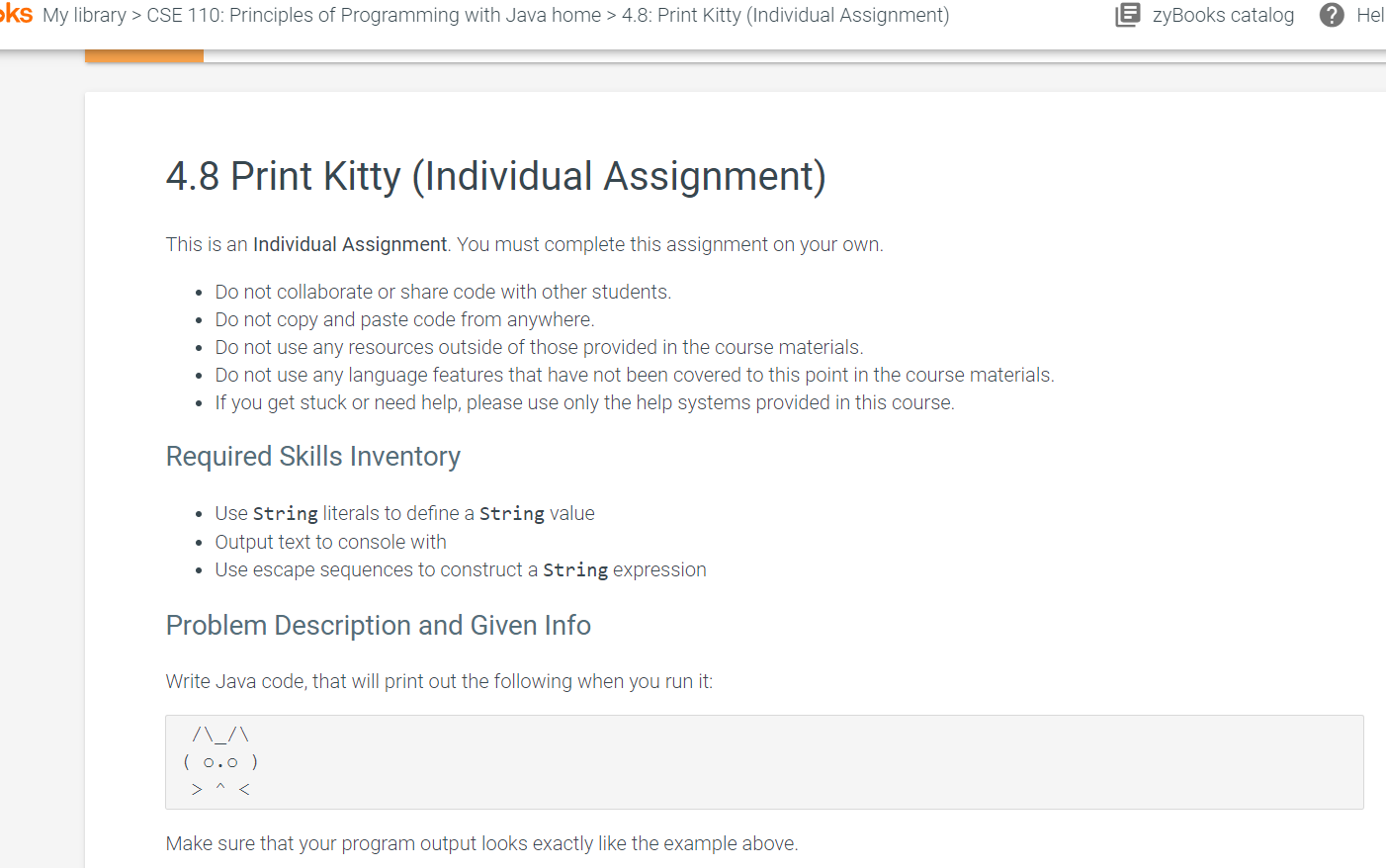Go to My library breadcrumb
This screenshot has height=868, width=1386.
point(84,15)
